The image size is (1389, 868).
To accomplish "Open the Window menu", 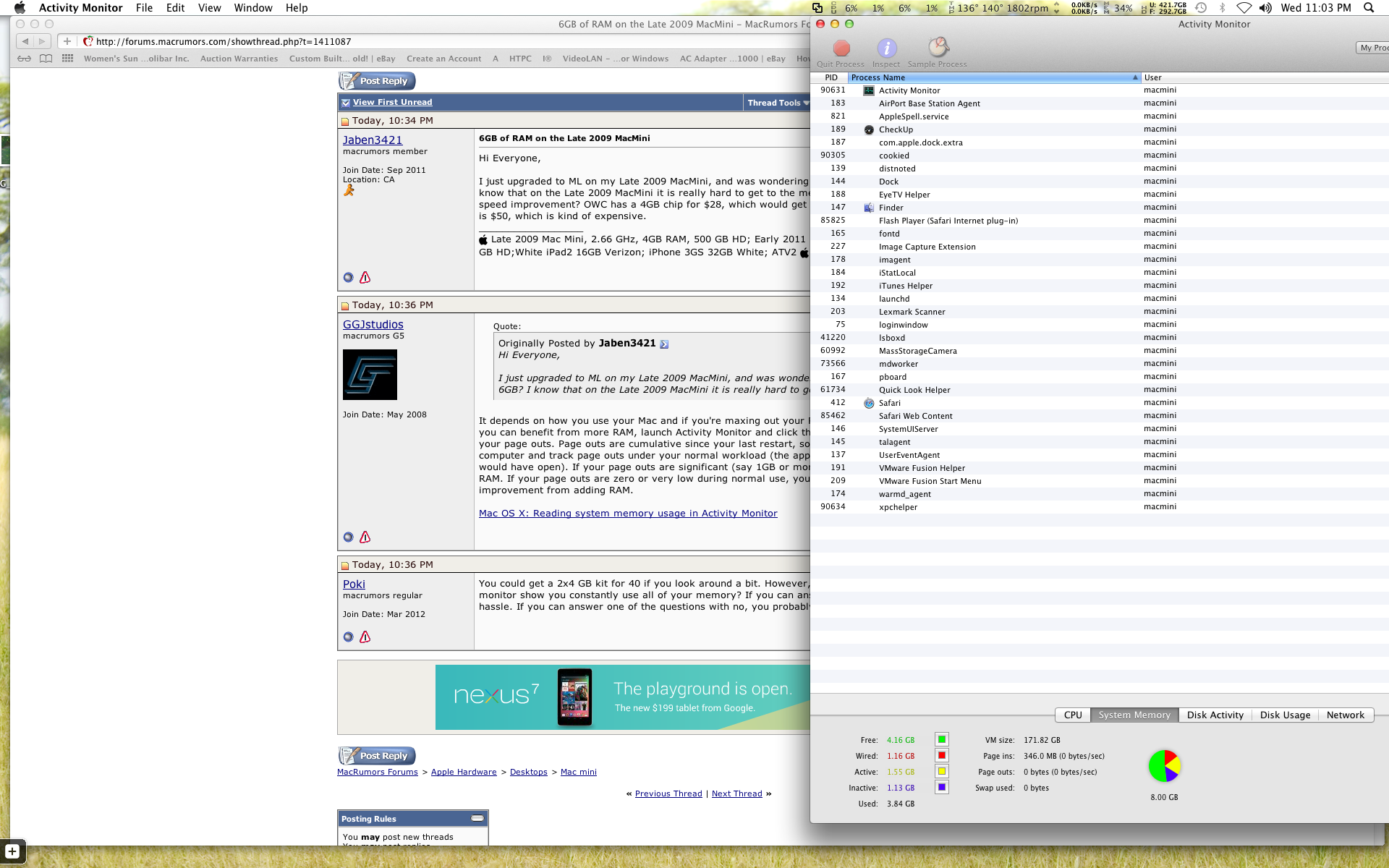I will (253, 8).
